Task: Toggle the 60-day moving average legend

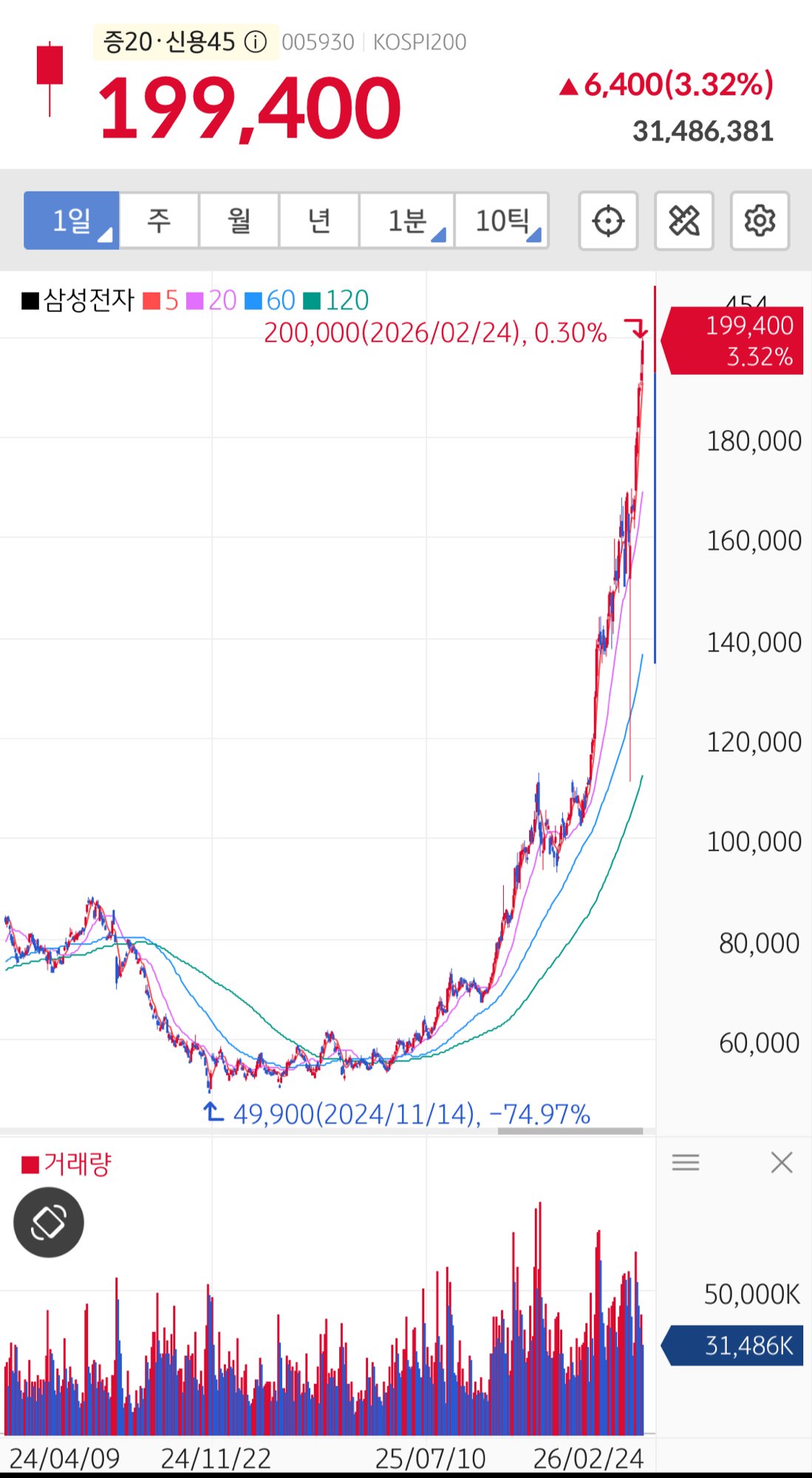Action: [271, 301]
